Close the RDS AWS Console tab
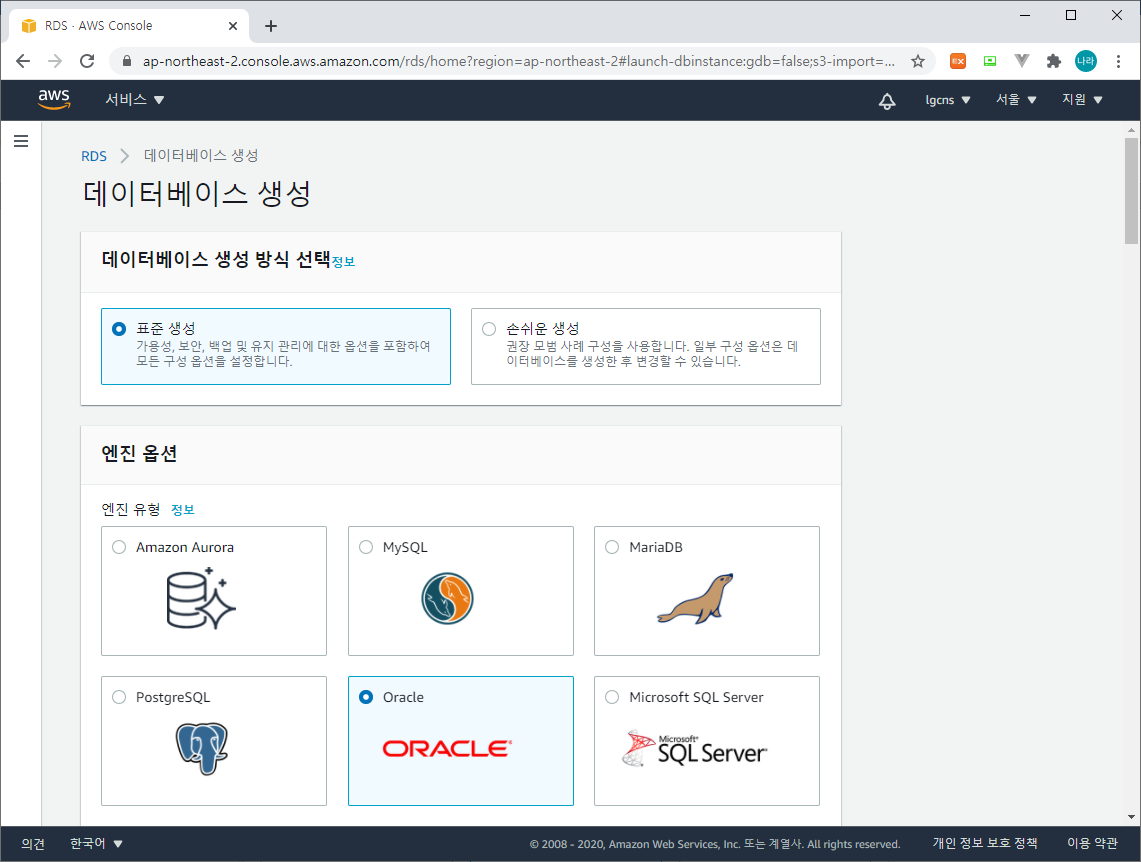Image resolution: width=1141 pixels, height=862 pixels. coord(233,26)
